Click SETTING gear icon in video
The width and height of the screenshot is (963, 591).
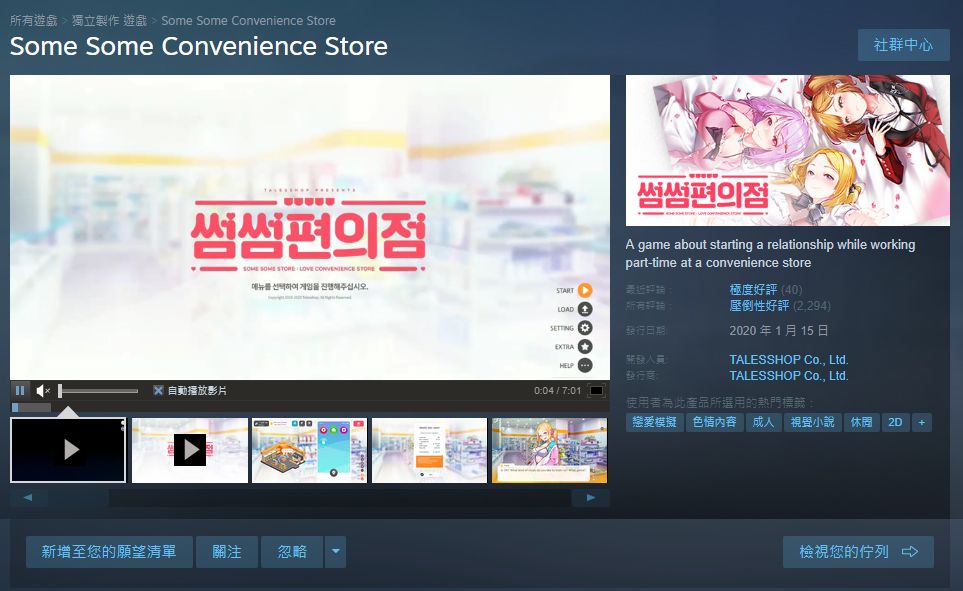click(585, 328)
